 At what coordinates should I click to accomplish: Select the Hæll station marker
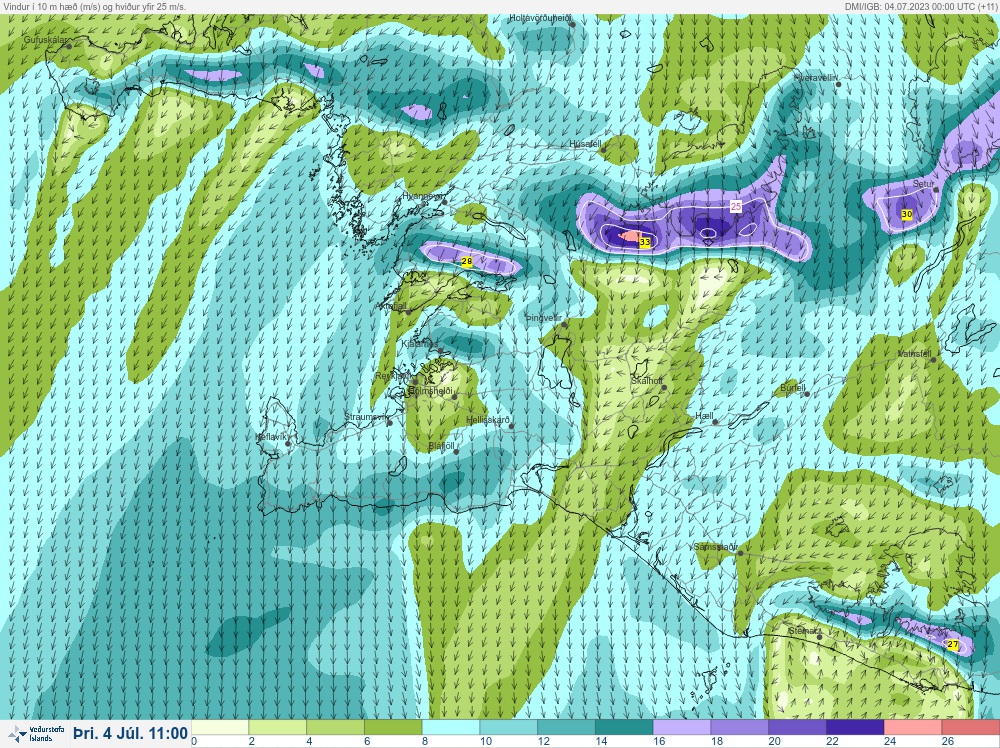(716, 422)
